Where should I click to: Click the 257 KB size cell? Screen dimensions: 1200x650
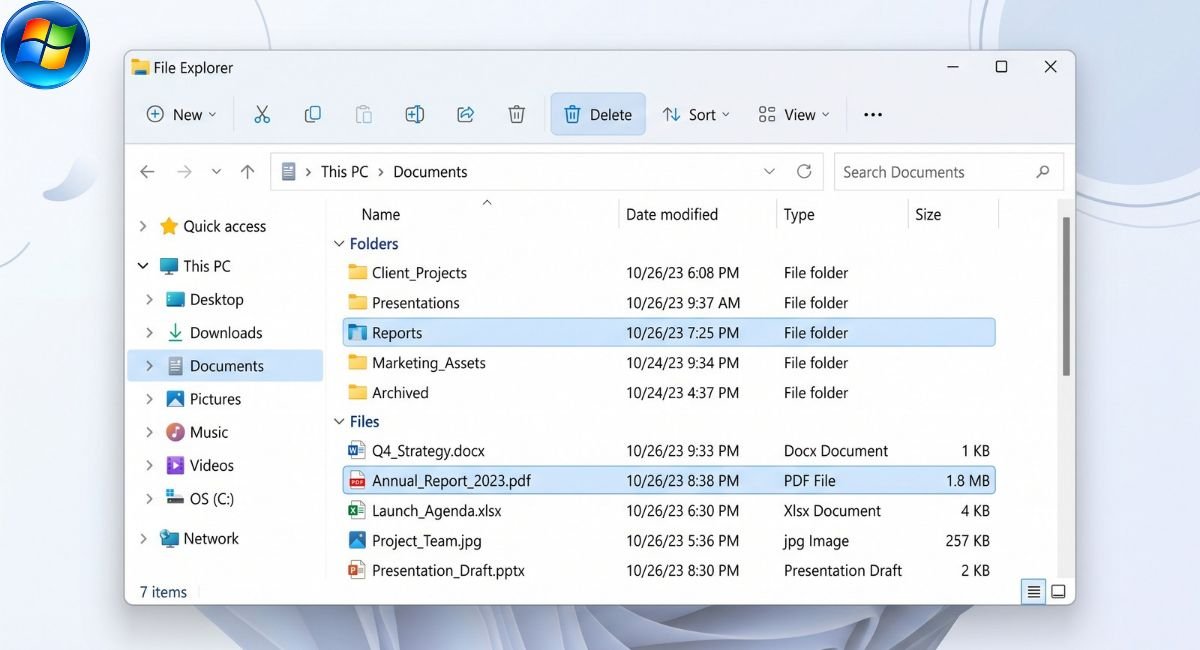[x=967, y=541]
